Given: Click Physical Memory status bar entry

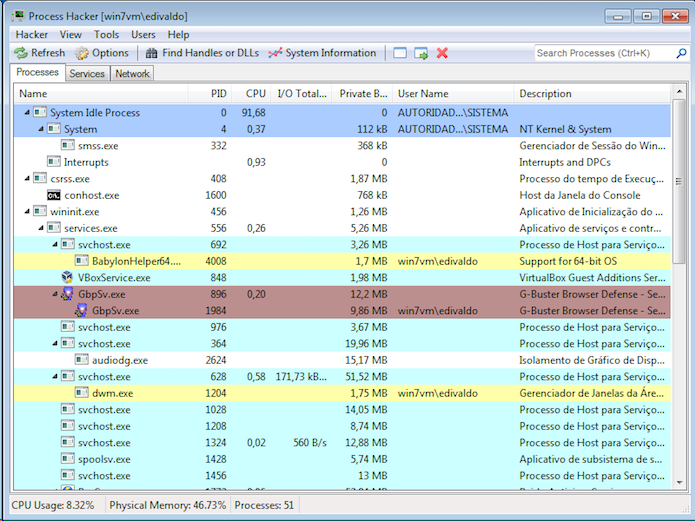Looking at the screenshot, I should click(x=168, y=505).
